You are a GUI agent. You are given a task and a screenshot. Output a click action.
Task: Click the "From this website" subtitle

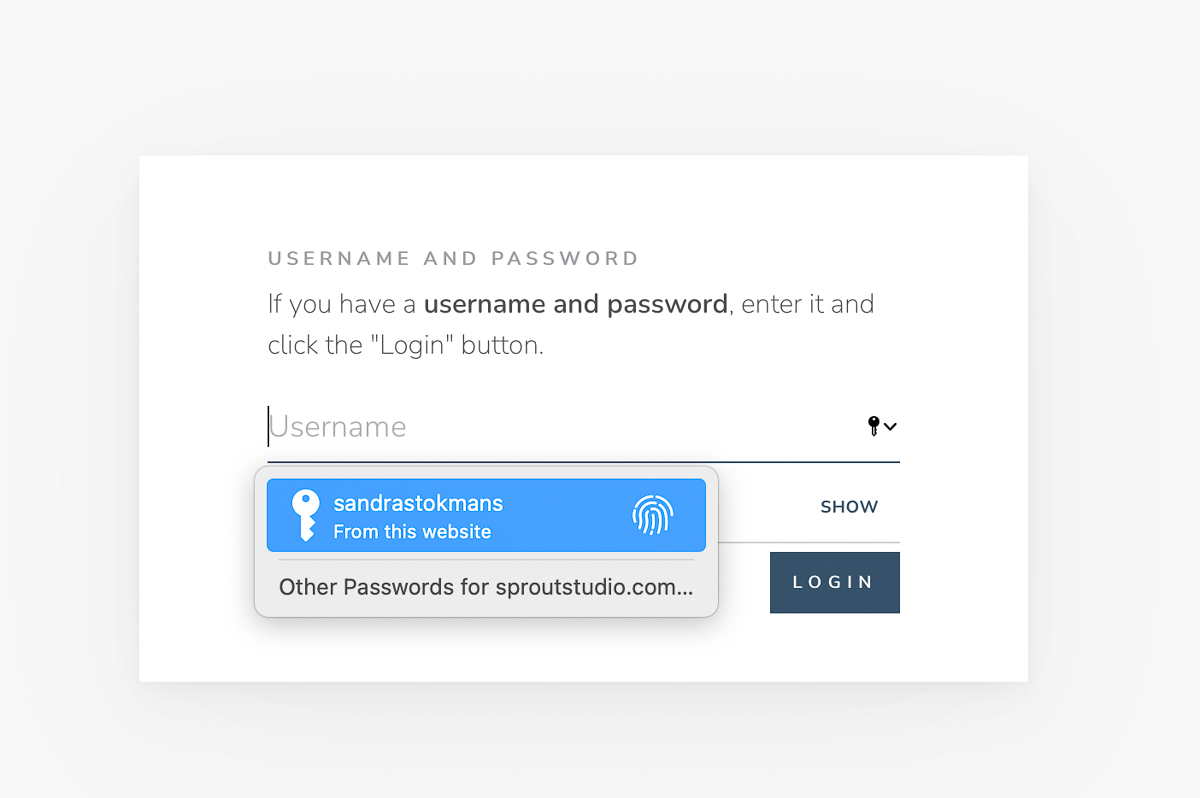tap(412, 532)
